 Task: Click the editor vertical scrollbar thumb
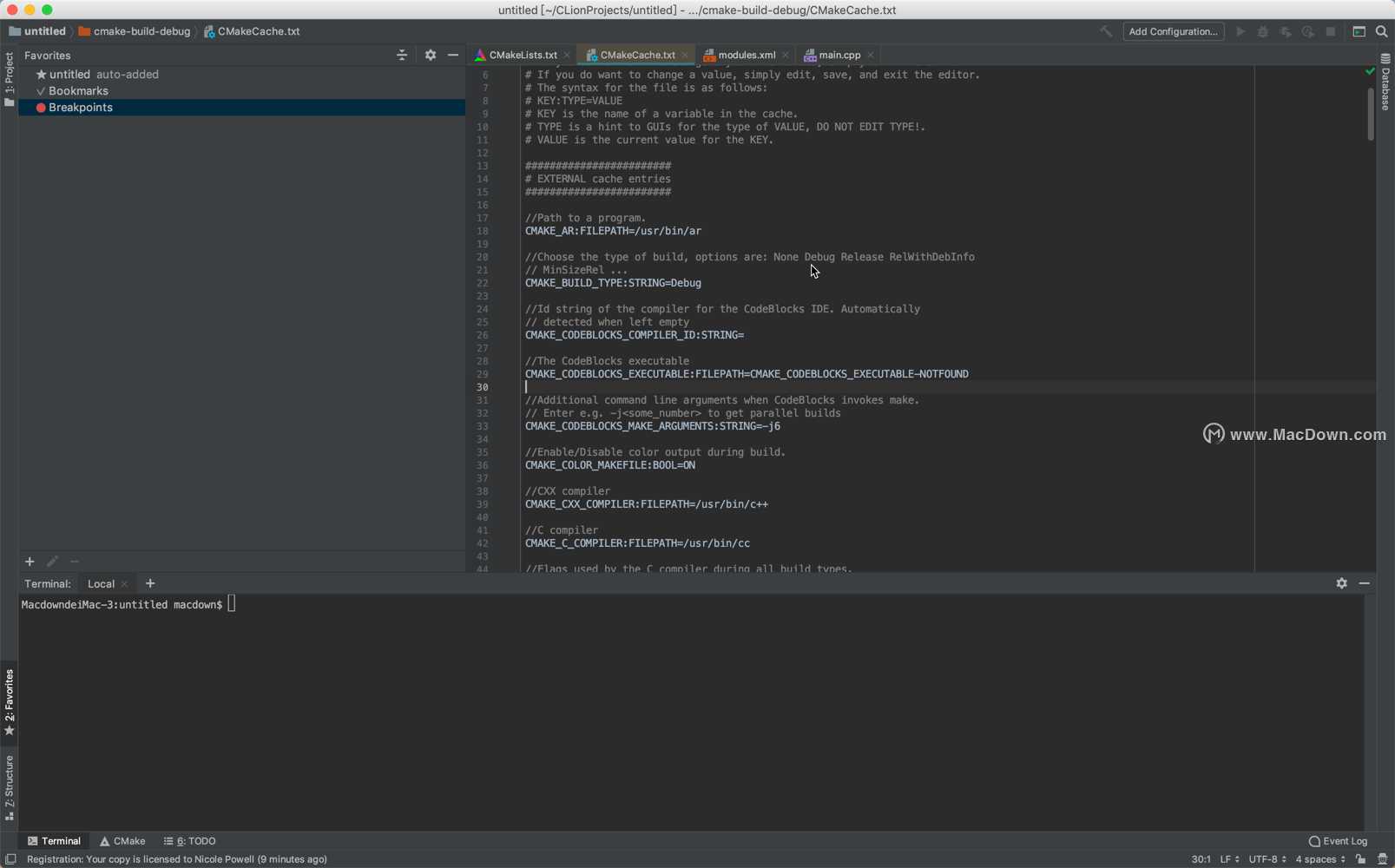[x=1371, y=115]
